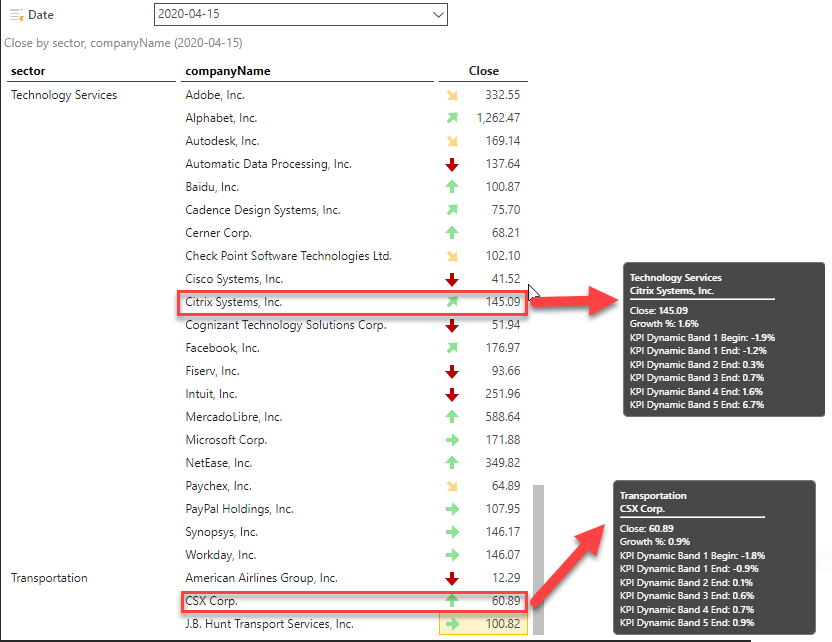Click the trend arrow for Paychex, Inc.

click(x=452, y=486)
